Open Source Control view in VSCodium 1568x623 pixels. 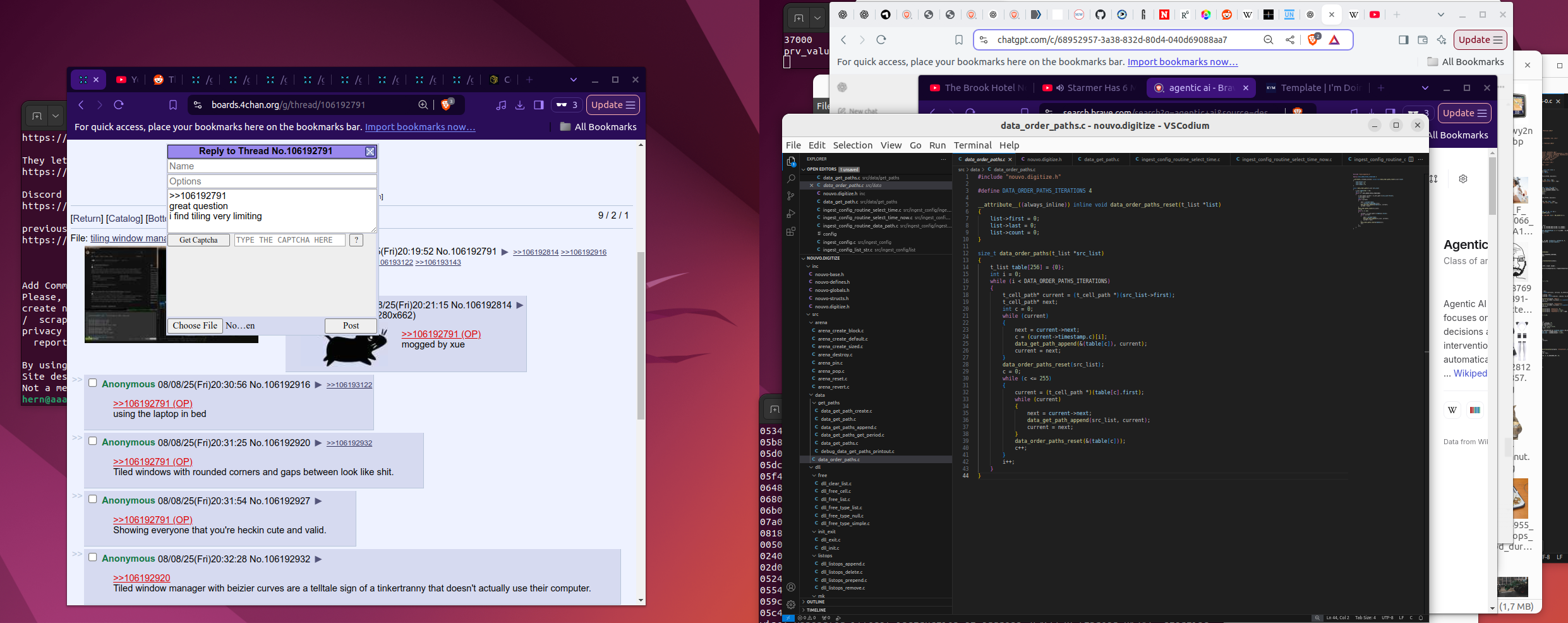(790, 197)
